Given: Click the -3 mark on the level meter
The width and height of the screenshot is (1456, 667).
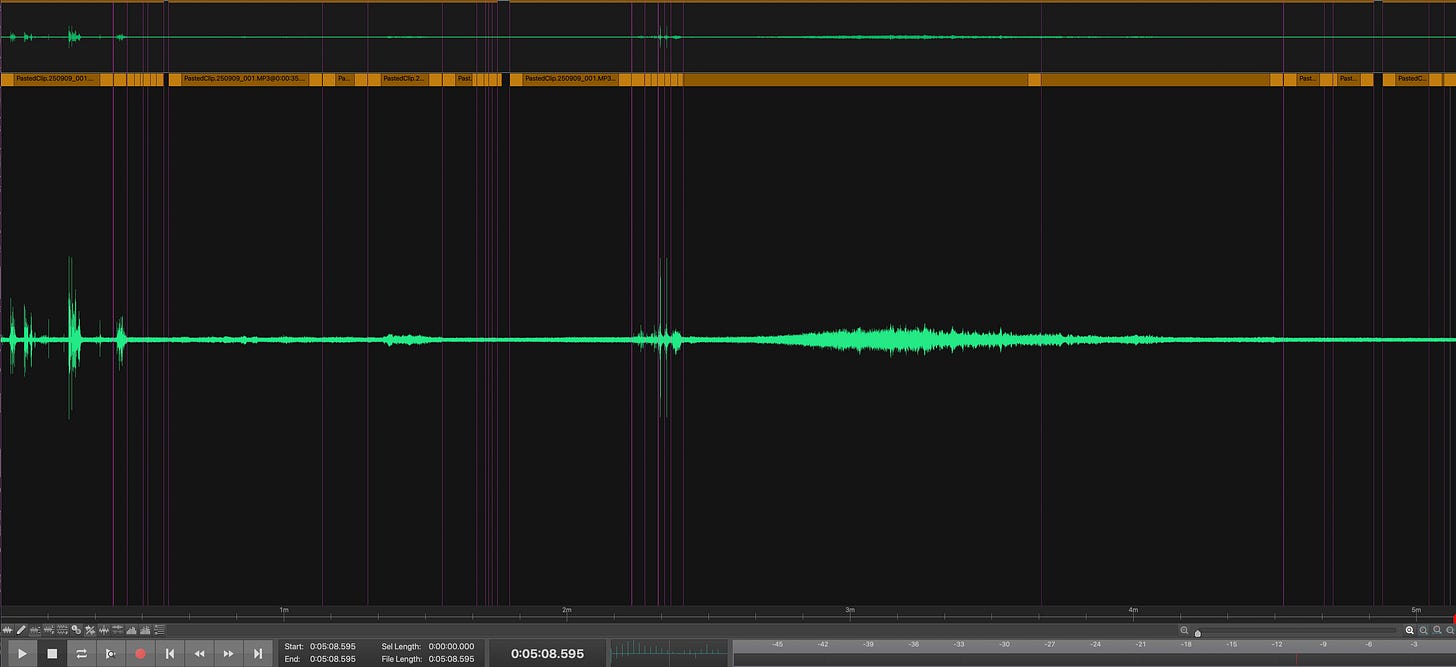Looking at the screenshot, I should pos(1414,644).
